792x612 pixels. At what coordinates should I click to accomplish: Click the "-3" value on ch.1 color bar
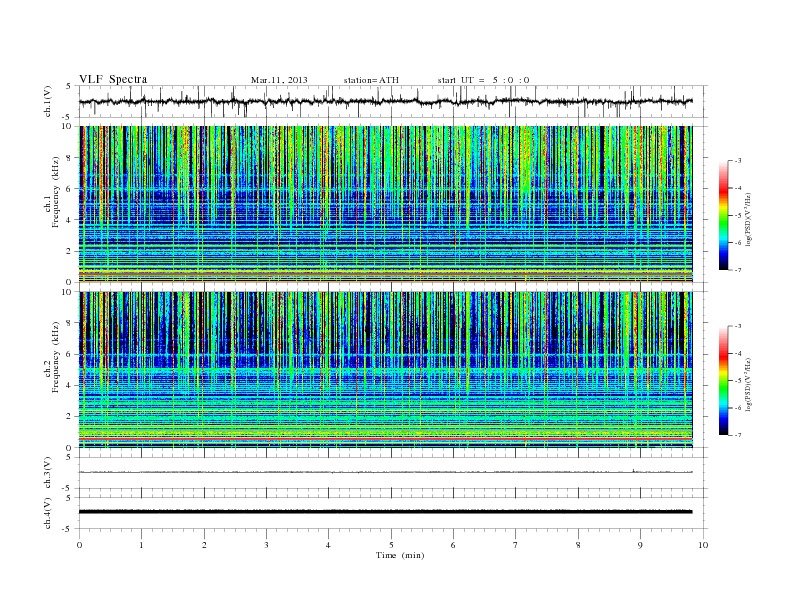(x=737, y=161)
